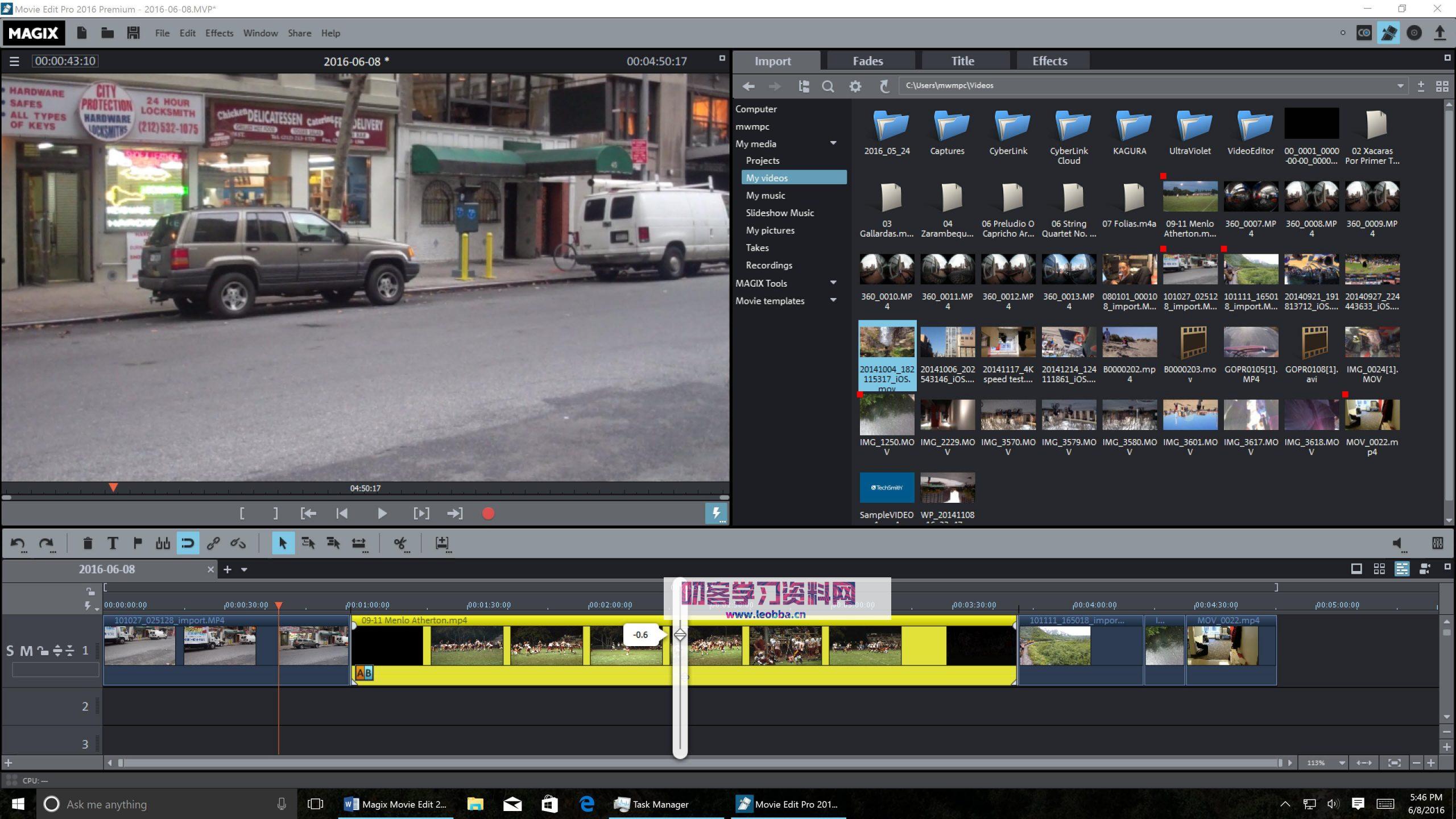The height and width of the screenshot is (819, 1456).
Task: Click the burn disc icon top right
Action: pos(1414,33)
